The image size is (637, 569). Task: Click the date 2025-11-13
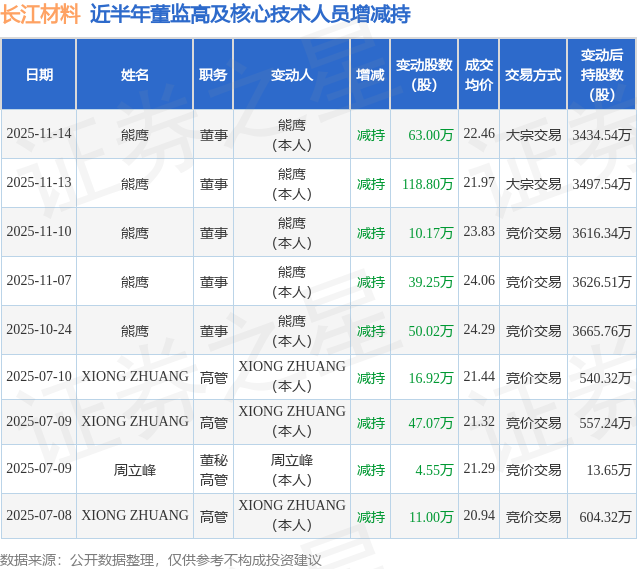click(x=39, y=183)
